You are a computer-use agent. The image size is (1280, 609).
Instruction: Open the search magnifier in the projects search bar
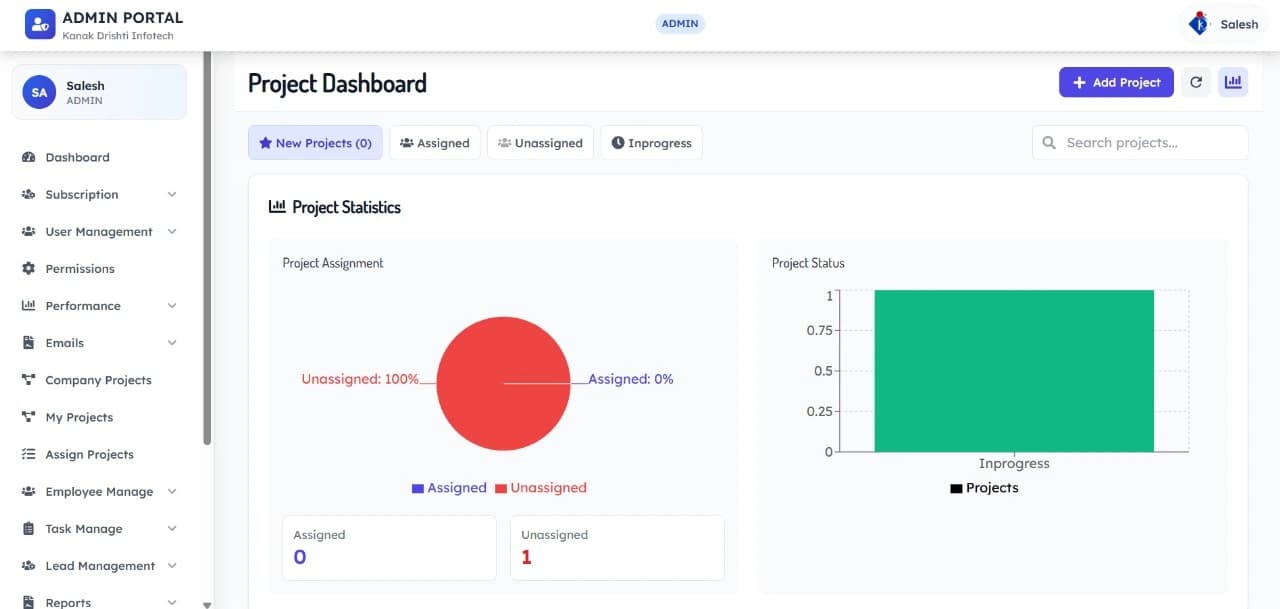(x=1048, y=142)
